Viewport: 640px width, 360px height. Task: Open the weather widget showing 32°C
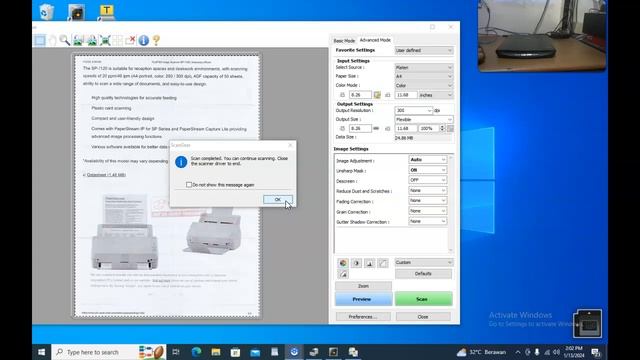[x=482, y=352]
